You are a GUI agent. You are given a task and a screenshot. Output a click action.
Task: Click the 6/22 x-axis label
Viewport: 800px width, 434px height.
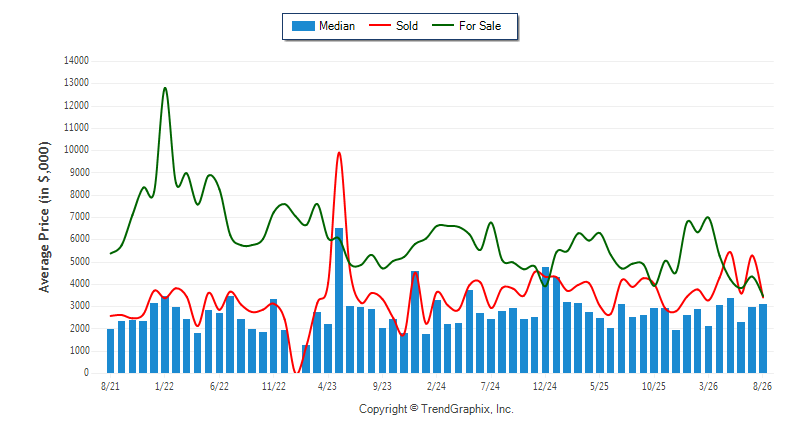pyautogui.click(x=219, y=387)
